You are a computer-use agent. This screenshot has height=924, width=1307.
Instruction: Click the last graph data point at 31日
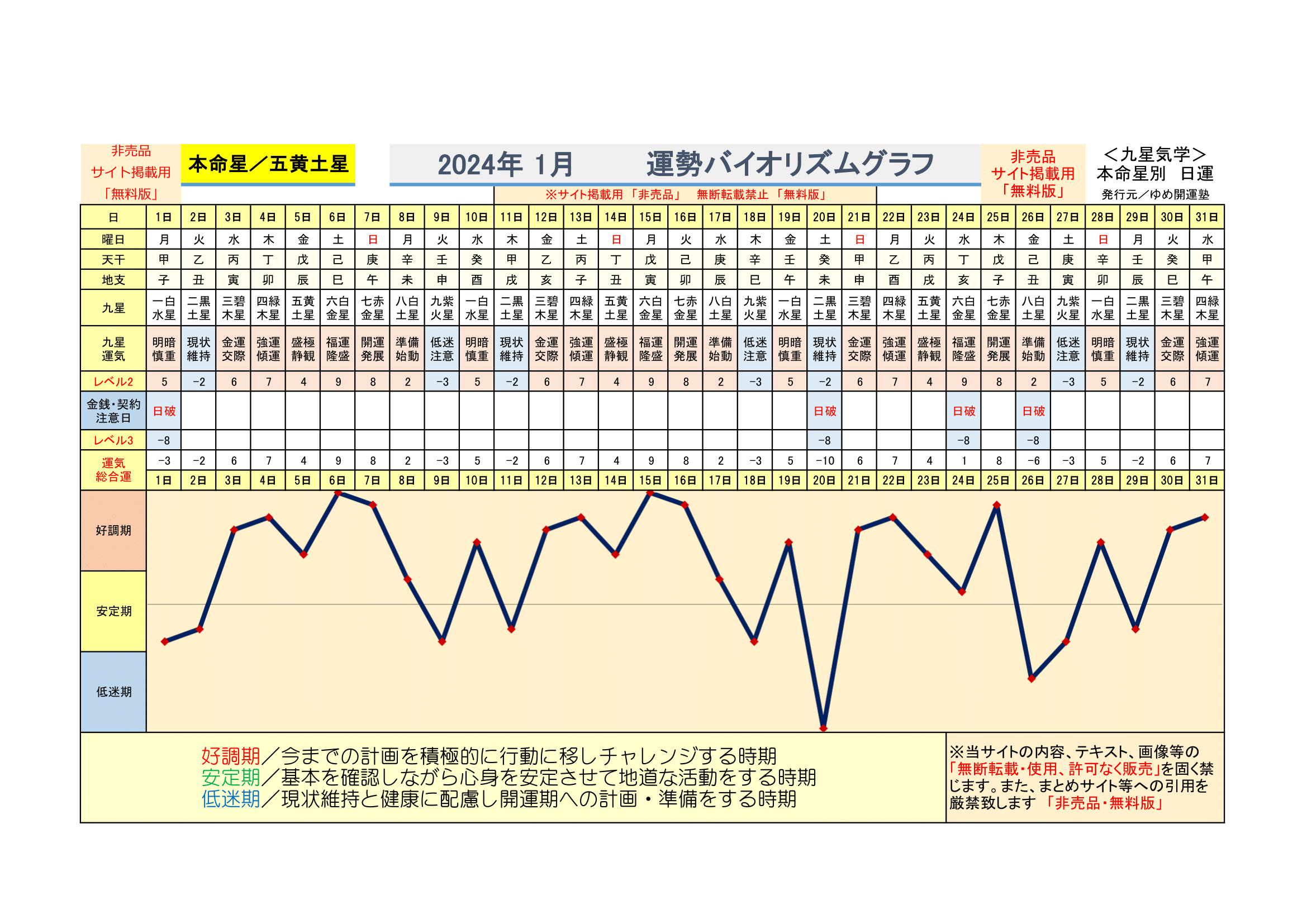point(1205,518)
